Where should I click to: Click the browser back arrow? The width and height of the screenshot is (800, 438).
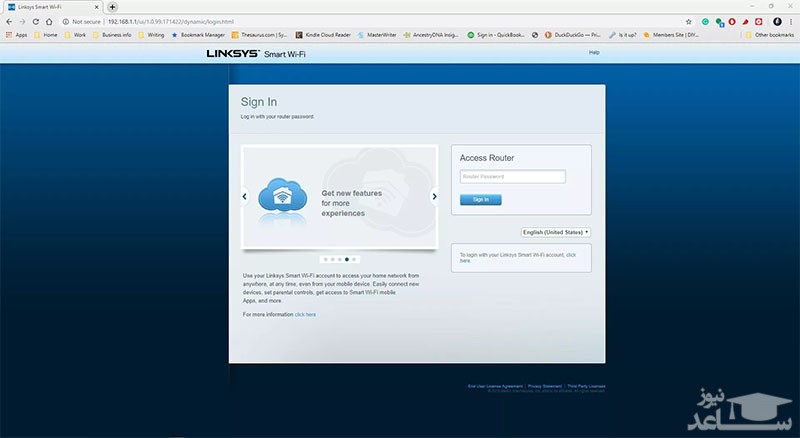click(x=9, y=20)
